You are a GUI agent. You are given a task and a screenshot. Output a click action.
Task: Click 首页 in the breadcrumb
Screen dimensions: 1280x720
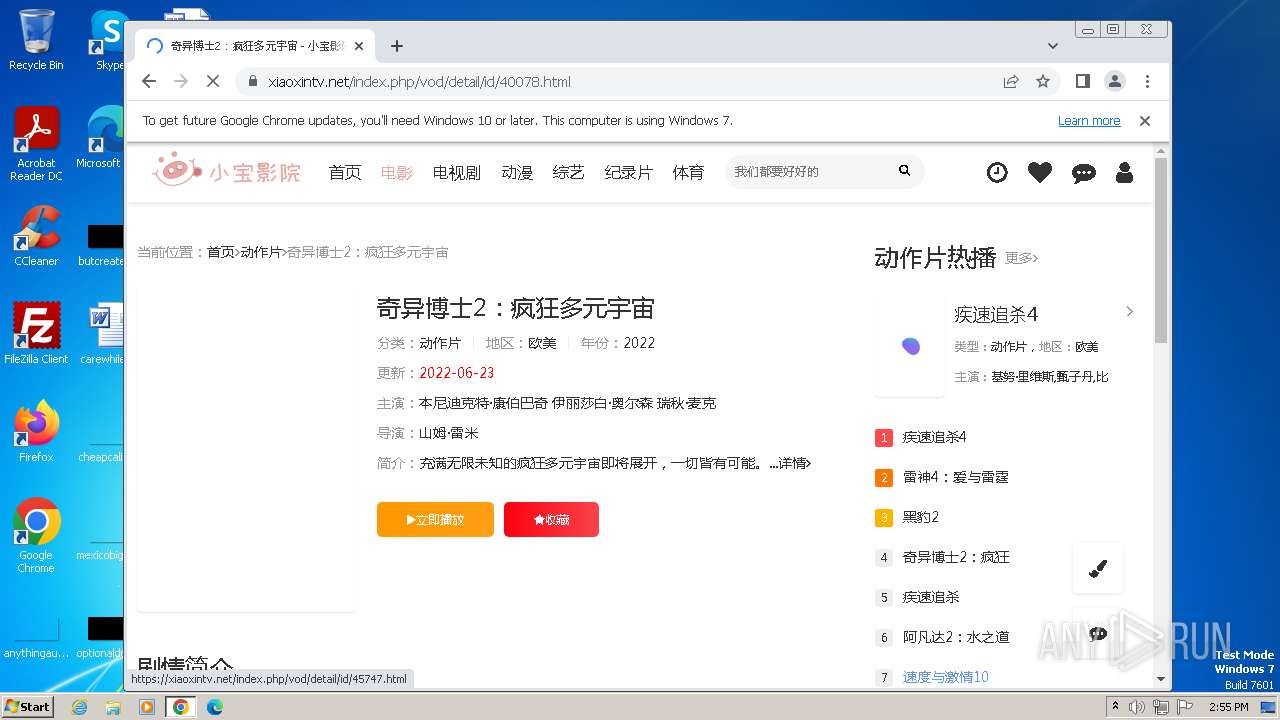pyautogui.click(x=221, y=252)
